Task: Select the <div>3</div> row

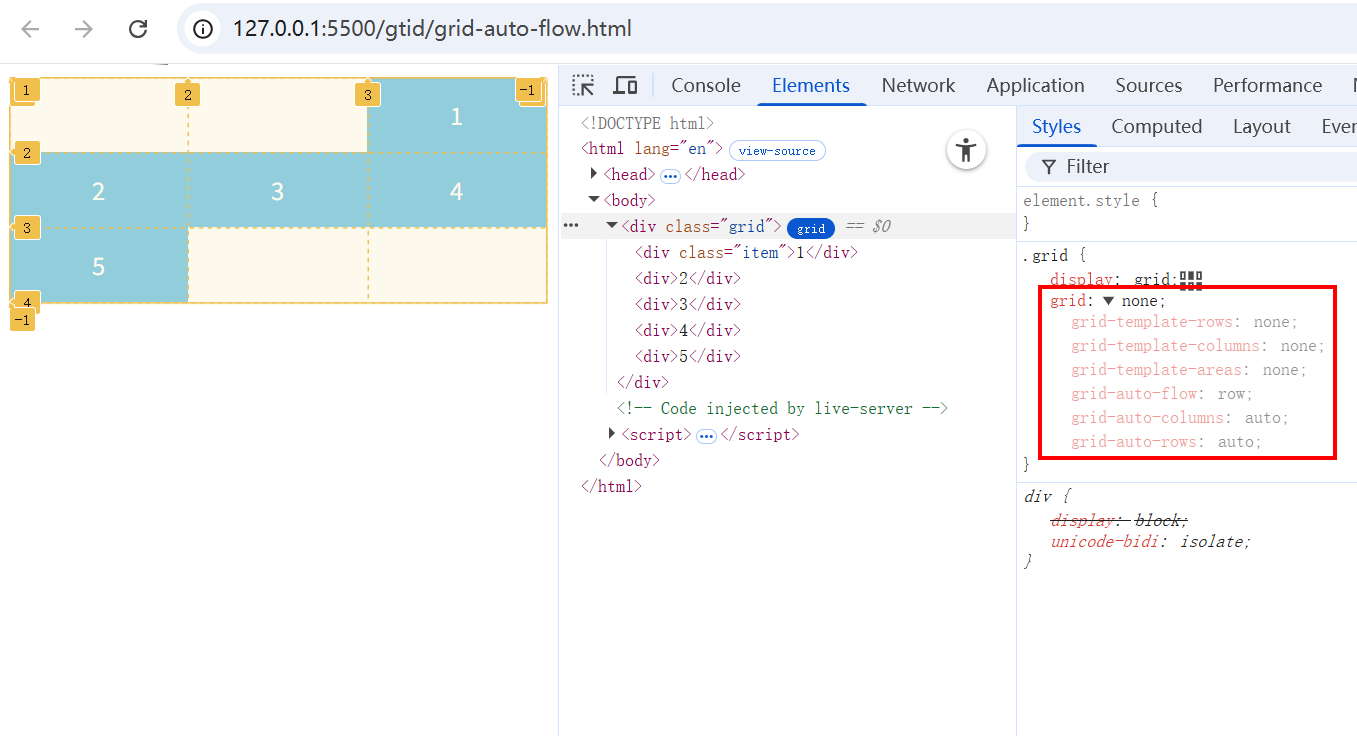Action: coord(688,304)
